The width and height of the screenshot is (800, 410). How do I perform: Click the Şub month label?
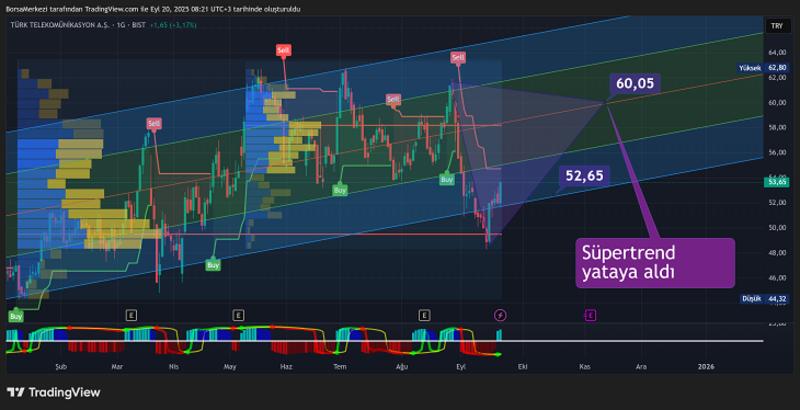(61, 367)
